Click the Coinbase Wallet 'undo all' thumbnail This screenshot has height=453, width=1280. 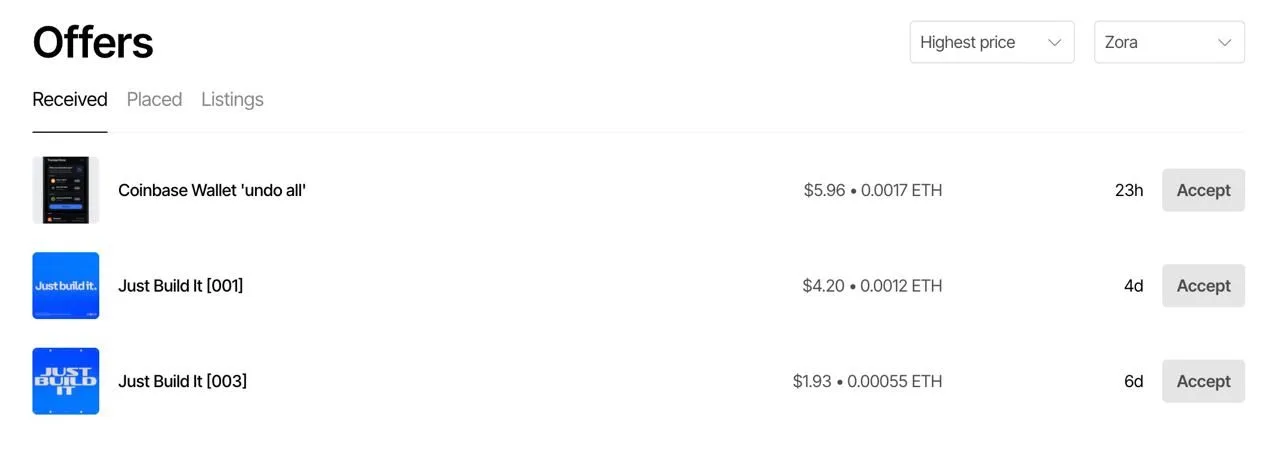pyautogui.click(x=66, y=190)
